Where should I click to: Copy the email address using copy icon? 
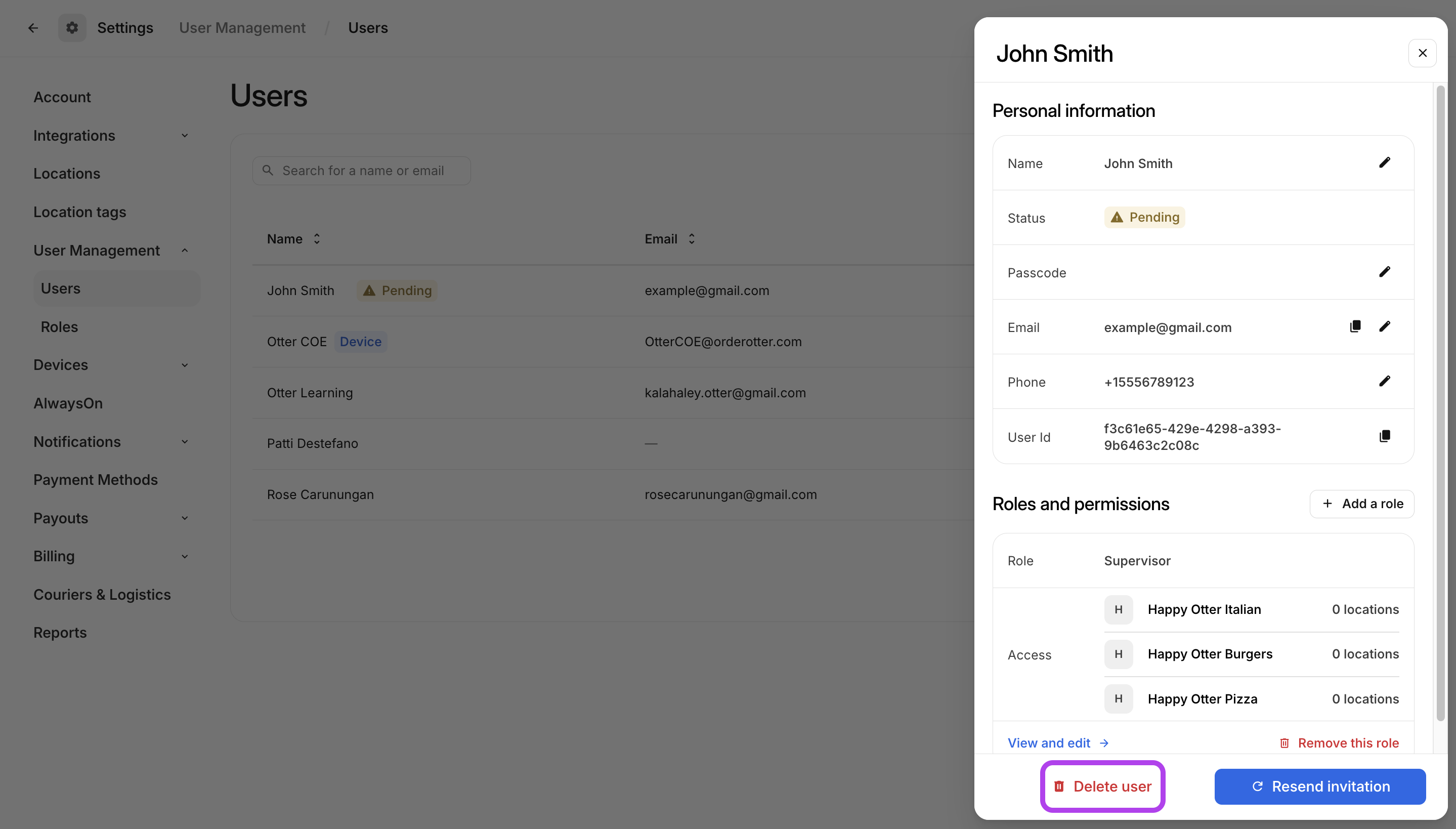coord(1355,326)
